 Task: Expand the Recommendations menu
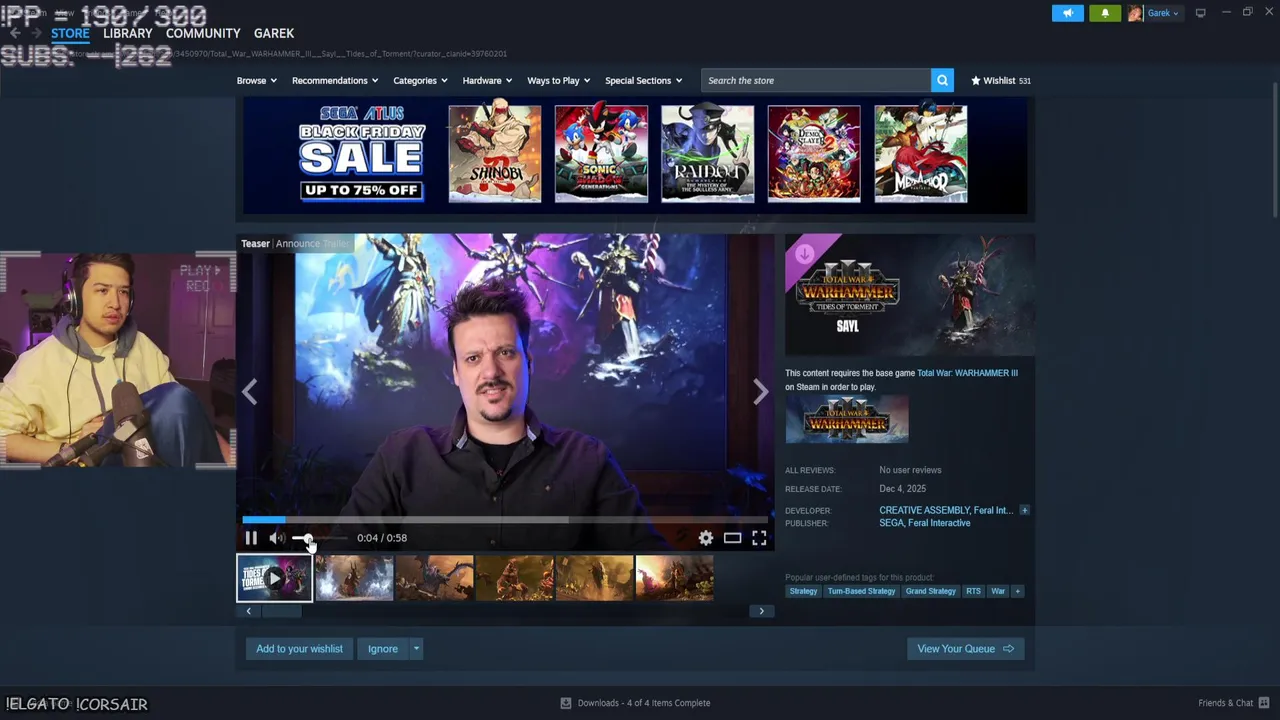335,80
